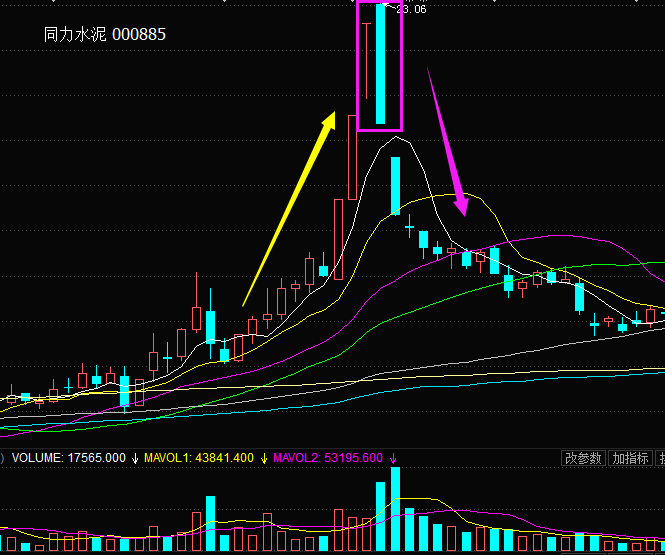Click the white moving average line peak
The height and width of the screenshot is (555, 665).
397,136
